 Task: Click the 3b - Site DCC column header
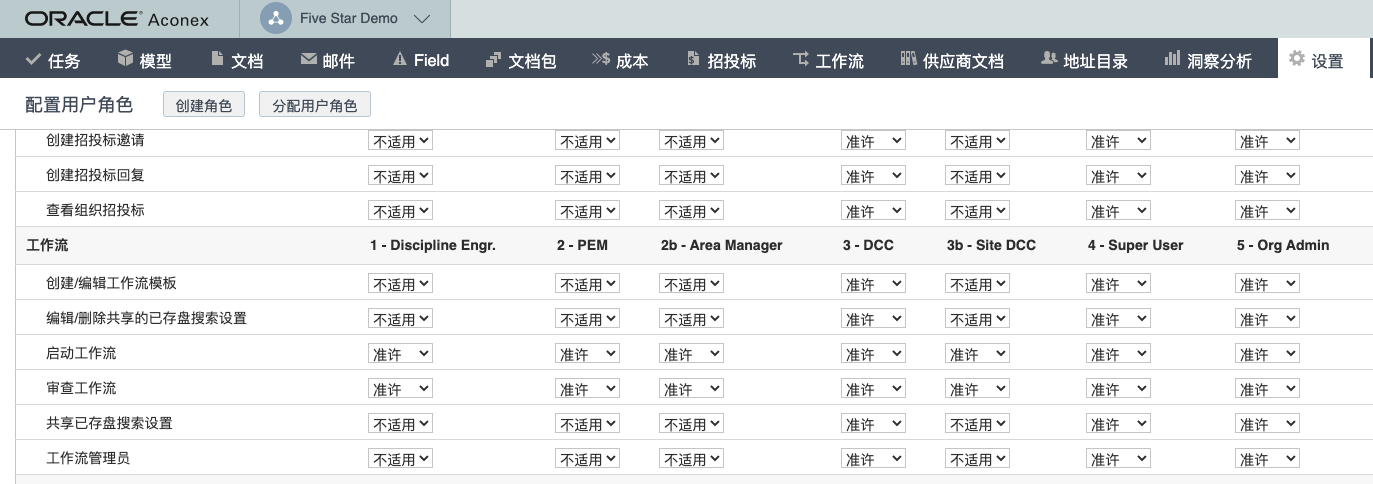click(x=991, y=245)
